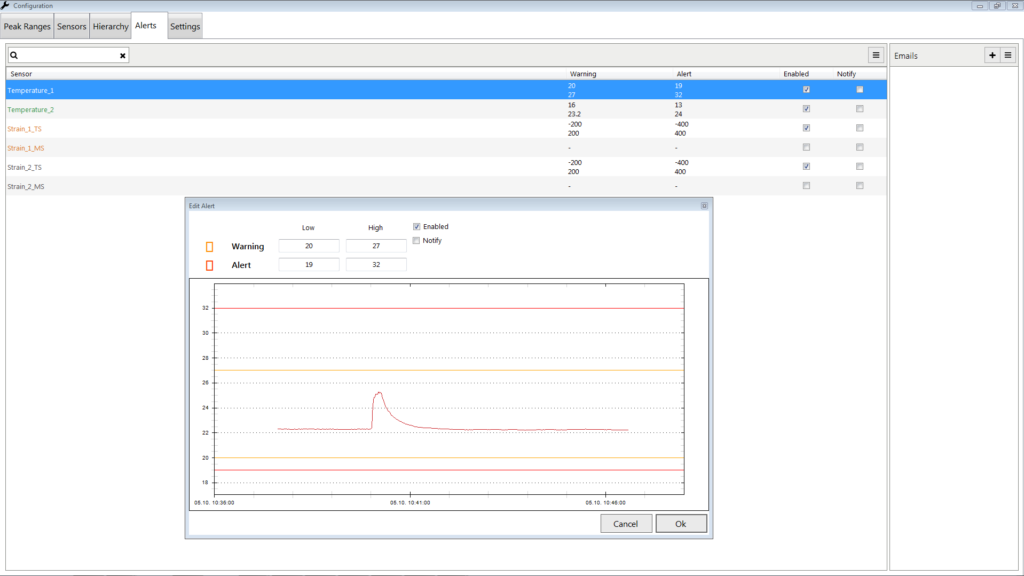1024x576 pixels.
Task: Toggle Notify checkbox for Temperature_2 row
Action: 859,109
